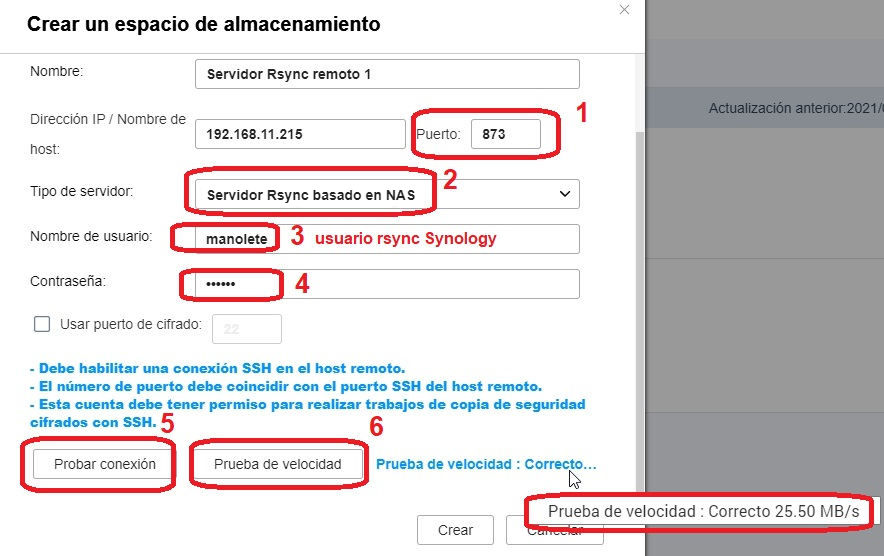
Task: Click the IP address field showing 192.168.11.215
Action: click(x=300, y=134)
